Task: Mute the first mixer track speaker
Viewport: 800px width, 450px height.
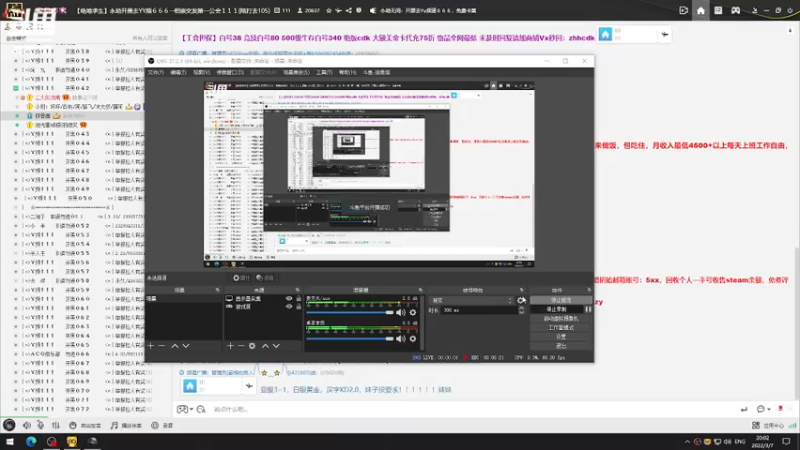Action: coord(401,312)
